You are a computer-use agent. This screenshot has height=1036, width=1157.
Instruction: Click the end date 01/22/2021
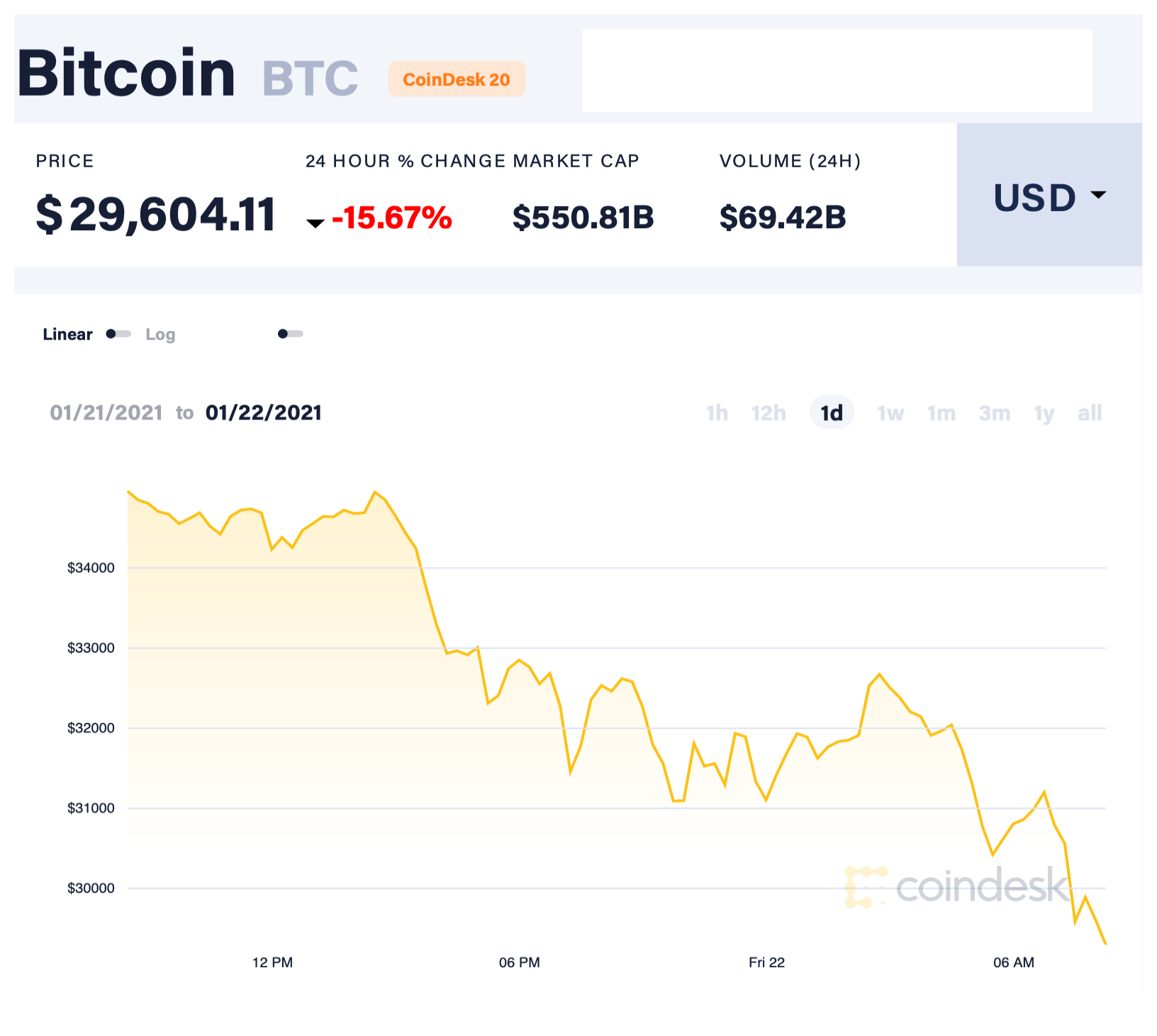point(262,412)
